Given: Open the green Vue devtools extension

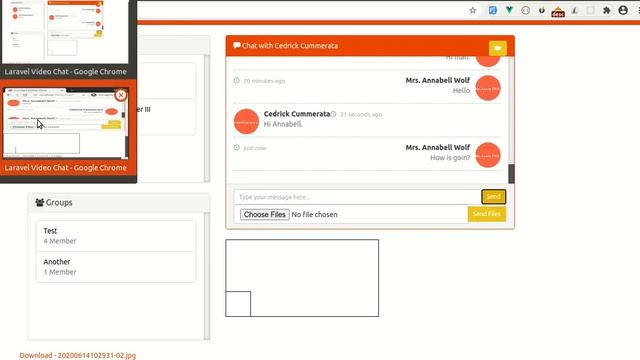Looking at the screenshot, I should pyautogui.click(x=509, y=10).
